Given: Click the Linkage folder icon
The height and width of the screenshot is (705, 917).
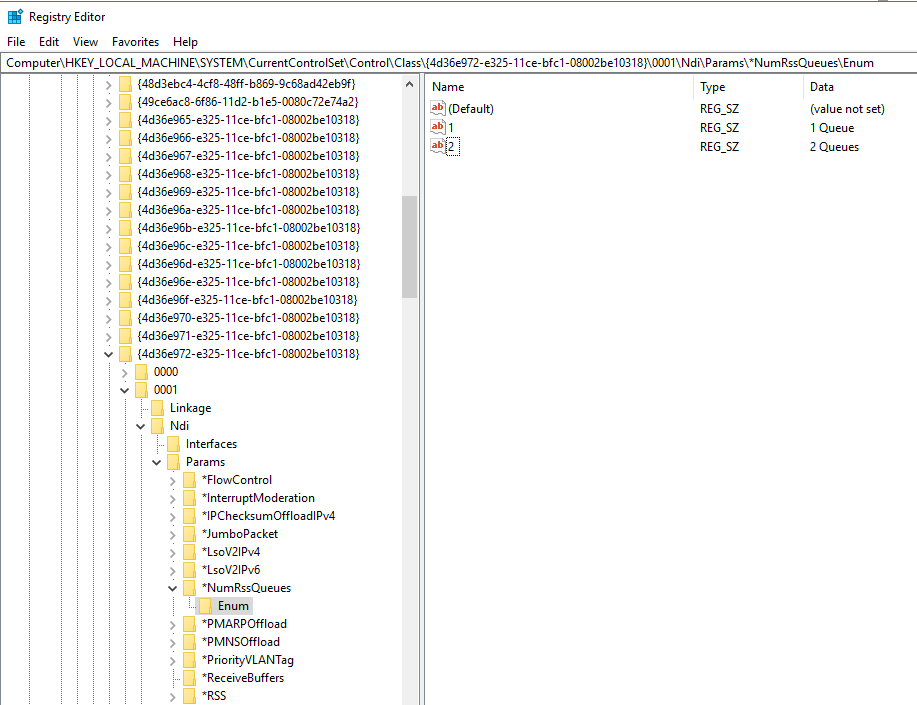Looking at the screenshot, I should (157, 408).
